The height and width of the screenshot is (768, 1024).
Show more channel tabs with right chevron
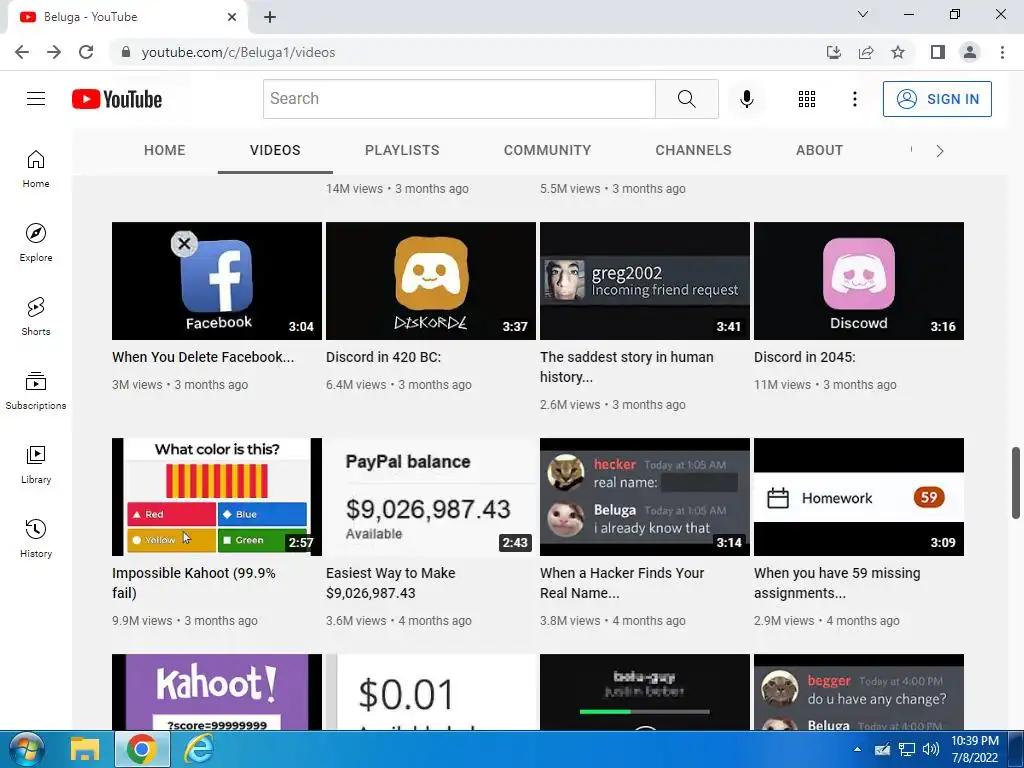940,151
